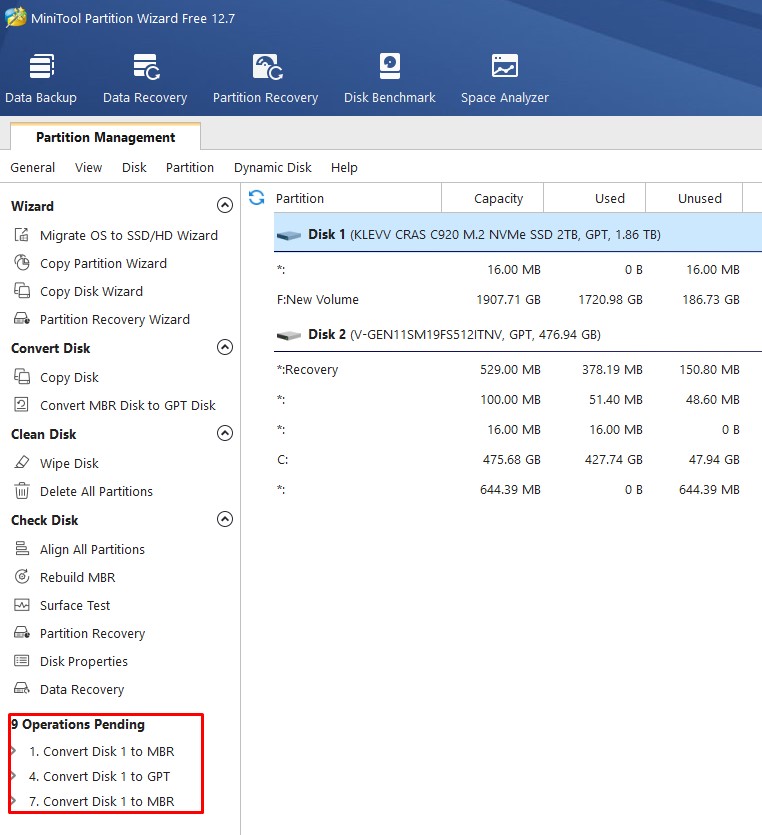Select the 100.00 MB partition row
Viewport: 762px width, 835px height.
[518, 399]
